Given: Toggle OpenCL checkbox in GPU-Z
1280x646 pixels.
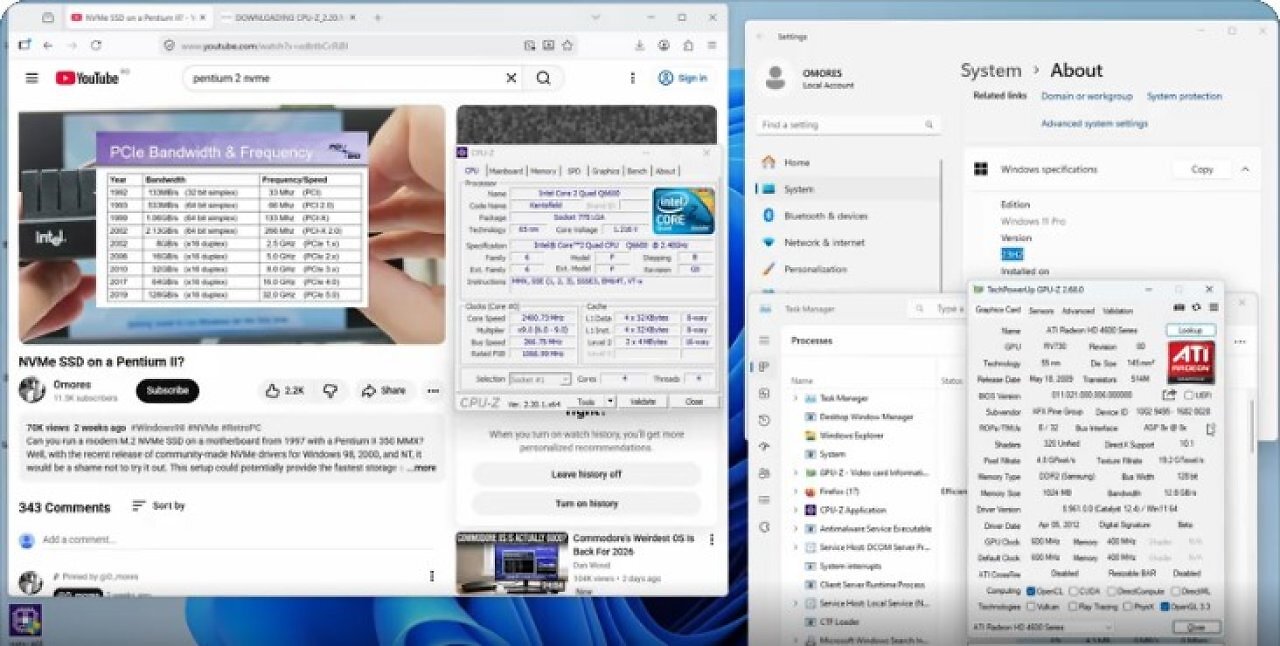Looking at the screenshot, I should coord(1031,591).
